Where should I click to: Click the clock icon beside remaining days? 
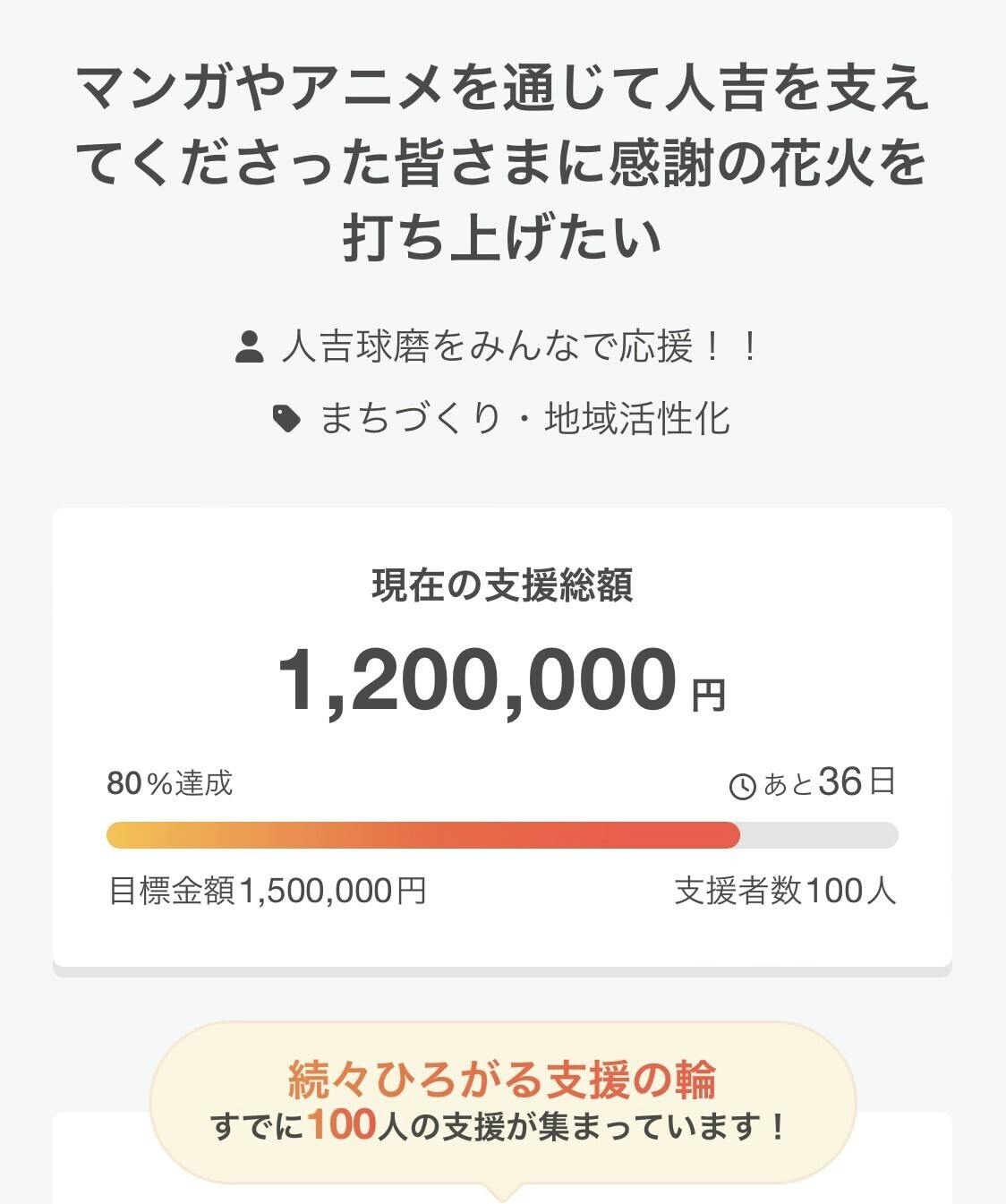743,786
